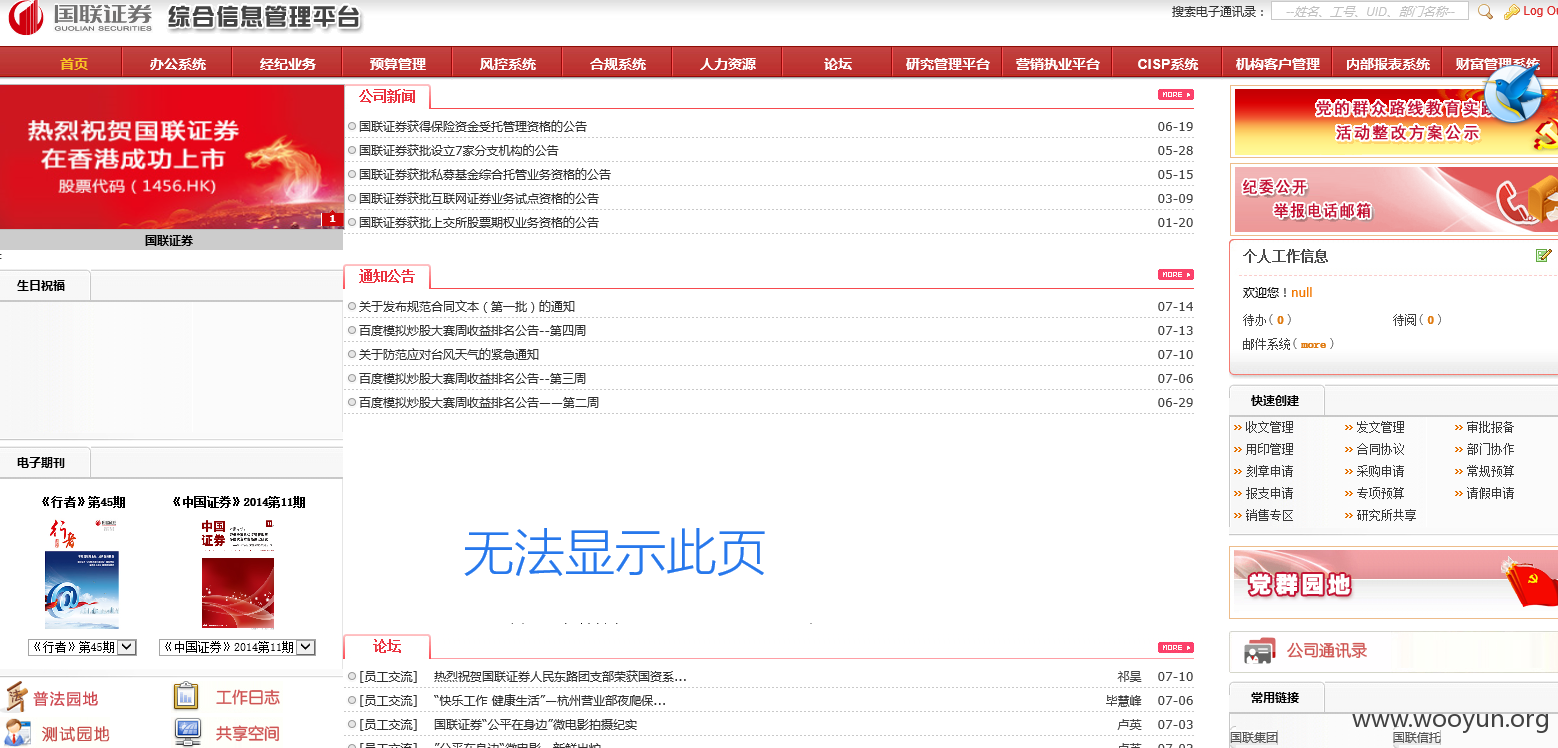Click into the contacts search field
The width and height of the screenshot is (1558, 748).
point(1369,11)
